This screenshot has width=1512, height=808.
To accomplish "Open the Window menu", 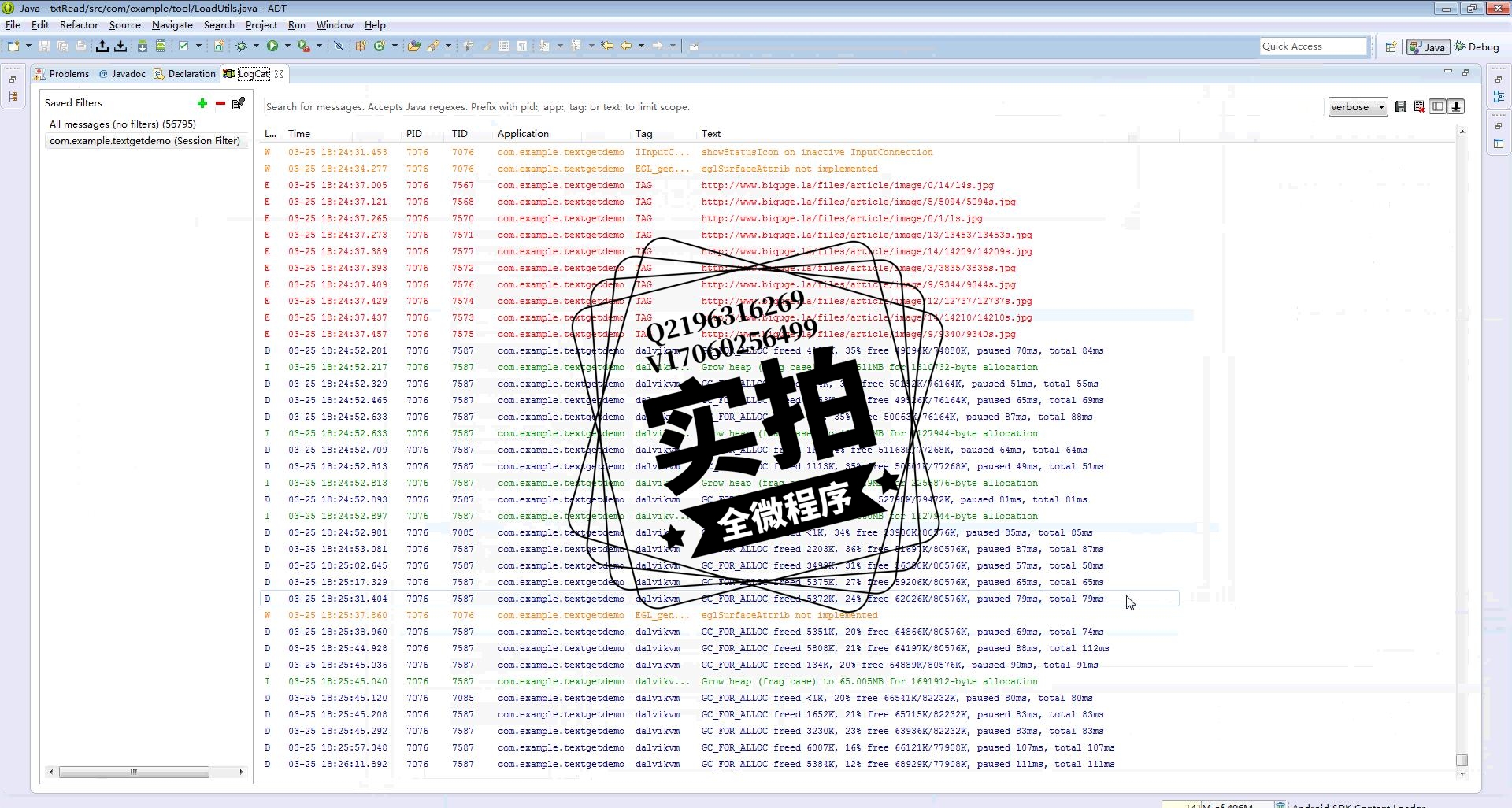I will [x=335, y=25].
